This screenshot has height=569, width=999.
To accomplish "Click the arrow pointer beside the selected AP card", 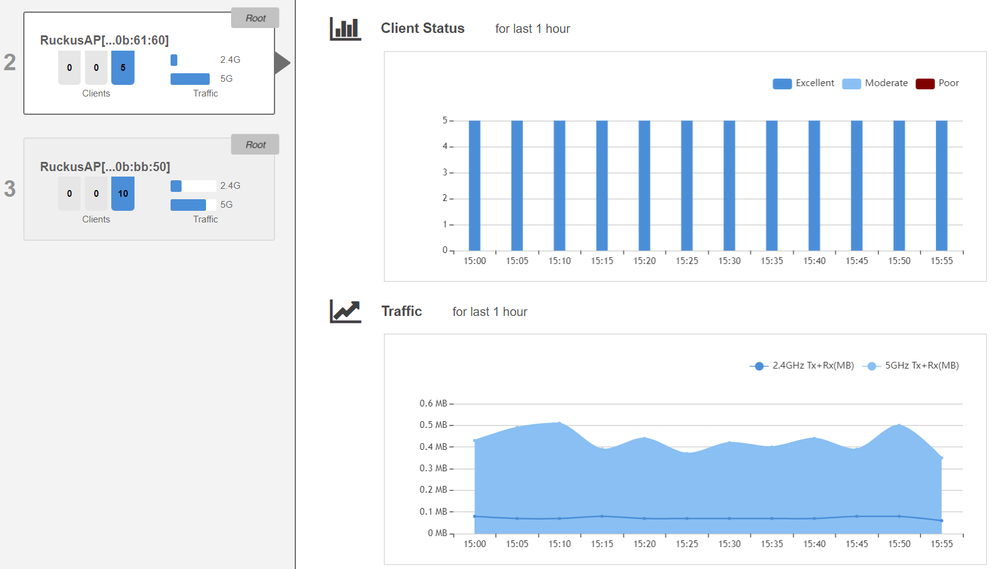I will click(x=282, y=64).
